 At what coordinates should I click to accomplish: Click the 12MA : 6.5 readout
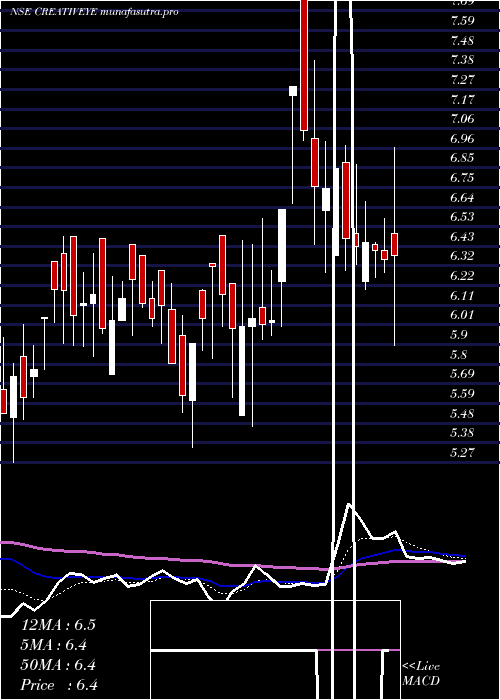pos(58,625)
